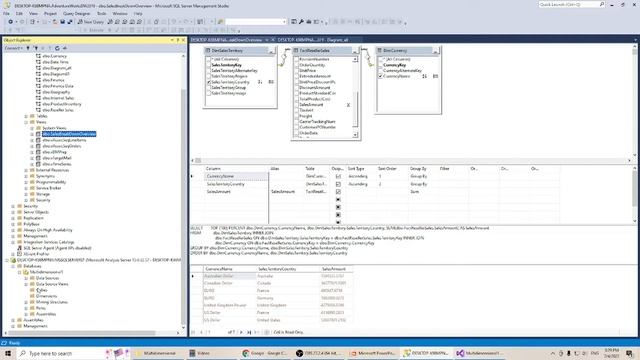Click the Quick Launch search field
640x360 pixels.
pyautogui.click(x=571, y=4)
